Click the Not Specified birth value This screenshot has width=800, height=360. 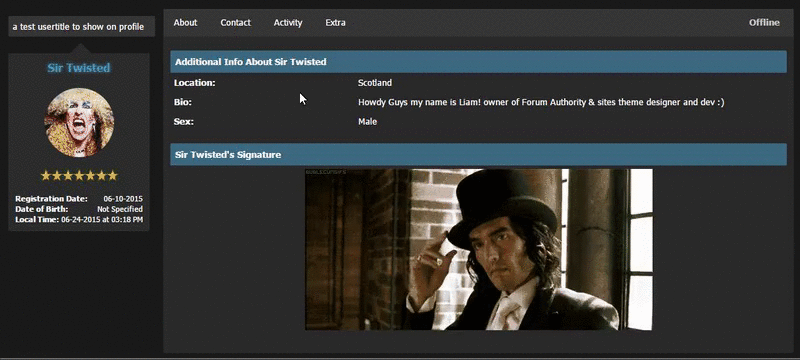[120, 209]
